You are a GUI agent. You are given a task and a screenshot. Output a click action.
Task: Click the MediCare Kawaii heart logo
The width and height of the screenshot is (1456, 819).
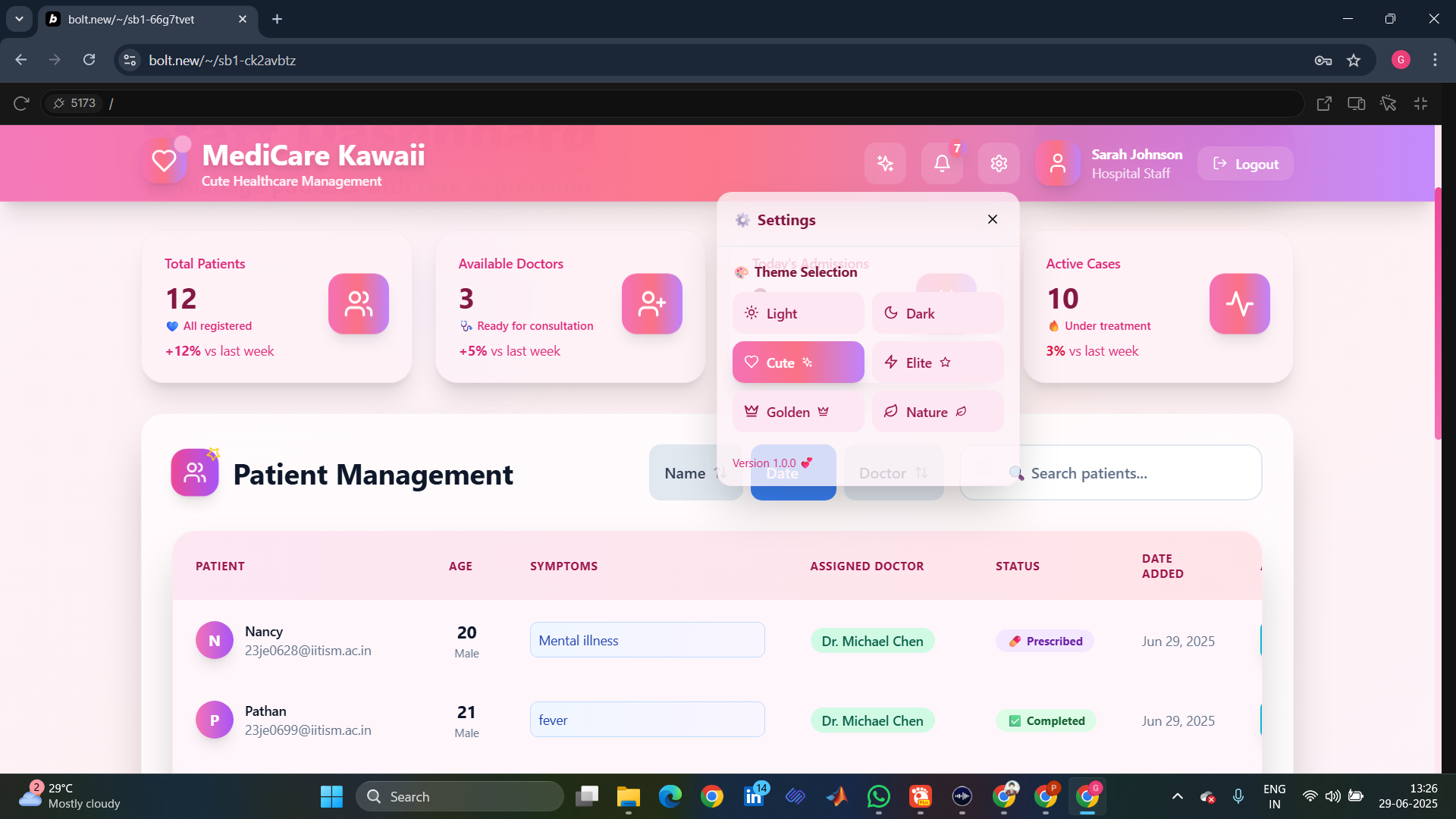click(165, 161)
